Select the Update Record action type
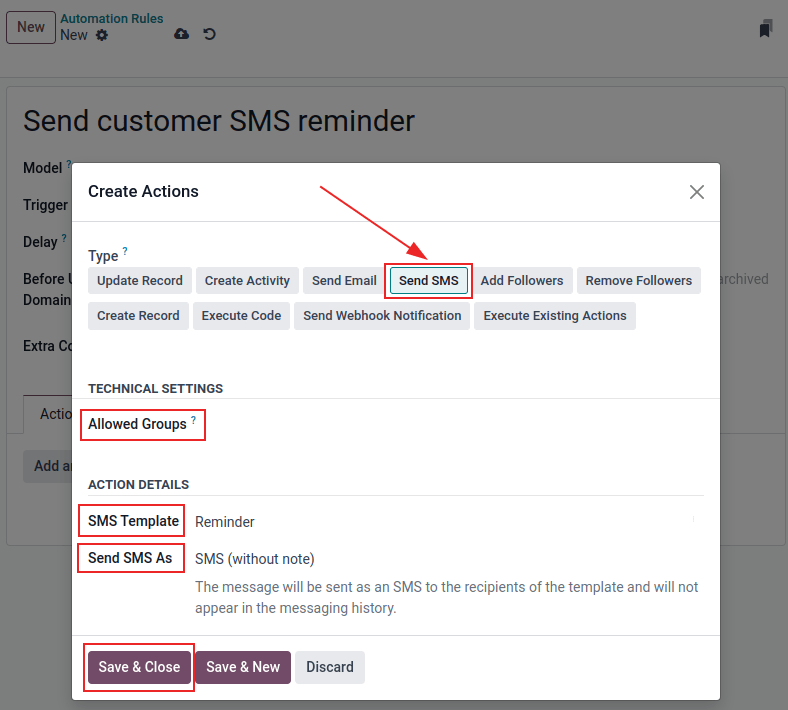This screenshot has width=788, height=710. coord(140,281)
